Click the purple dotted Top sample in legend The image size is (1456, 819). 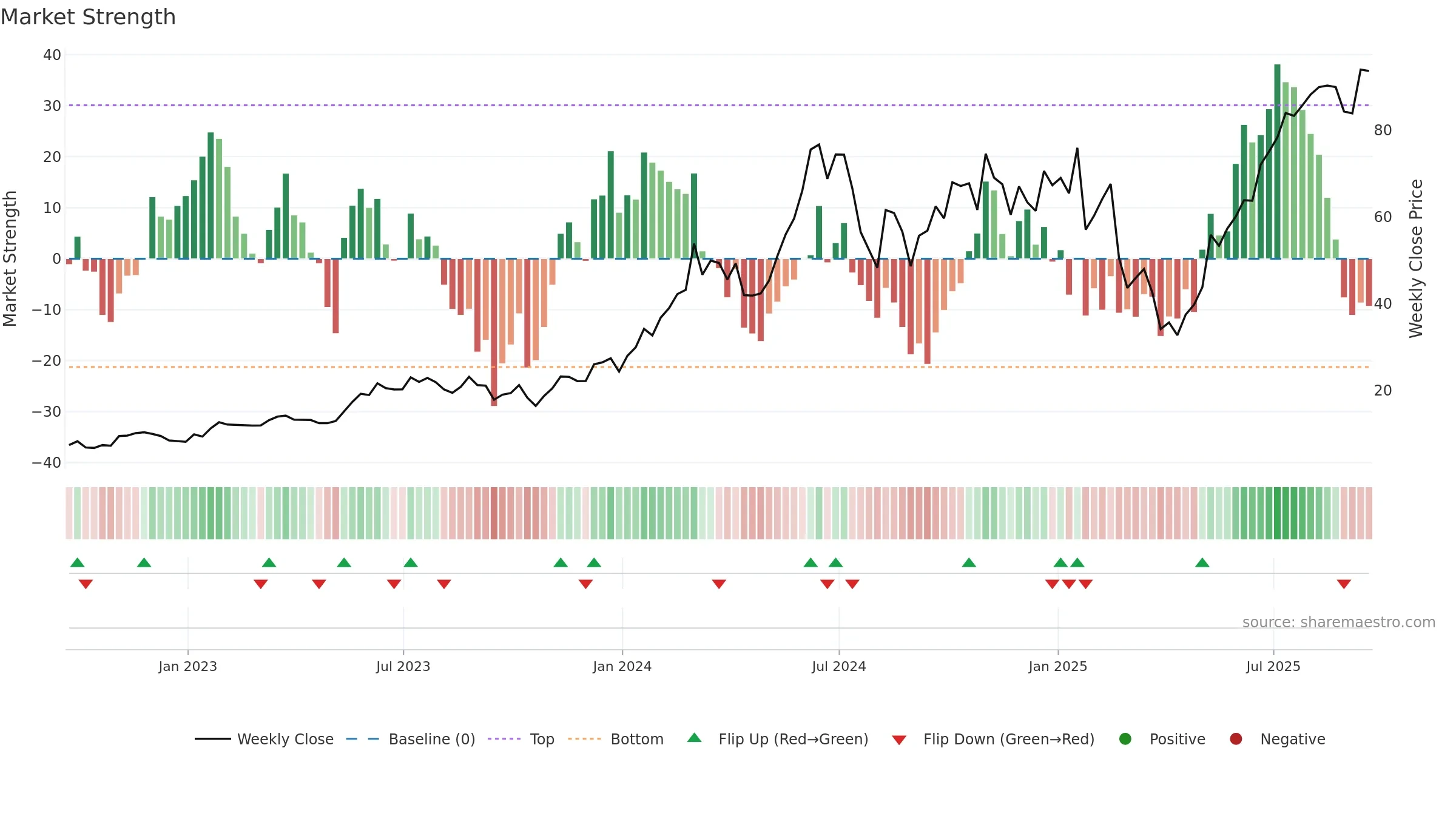tap(504, 739)
